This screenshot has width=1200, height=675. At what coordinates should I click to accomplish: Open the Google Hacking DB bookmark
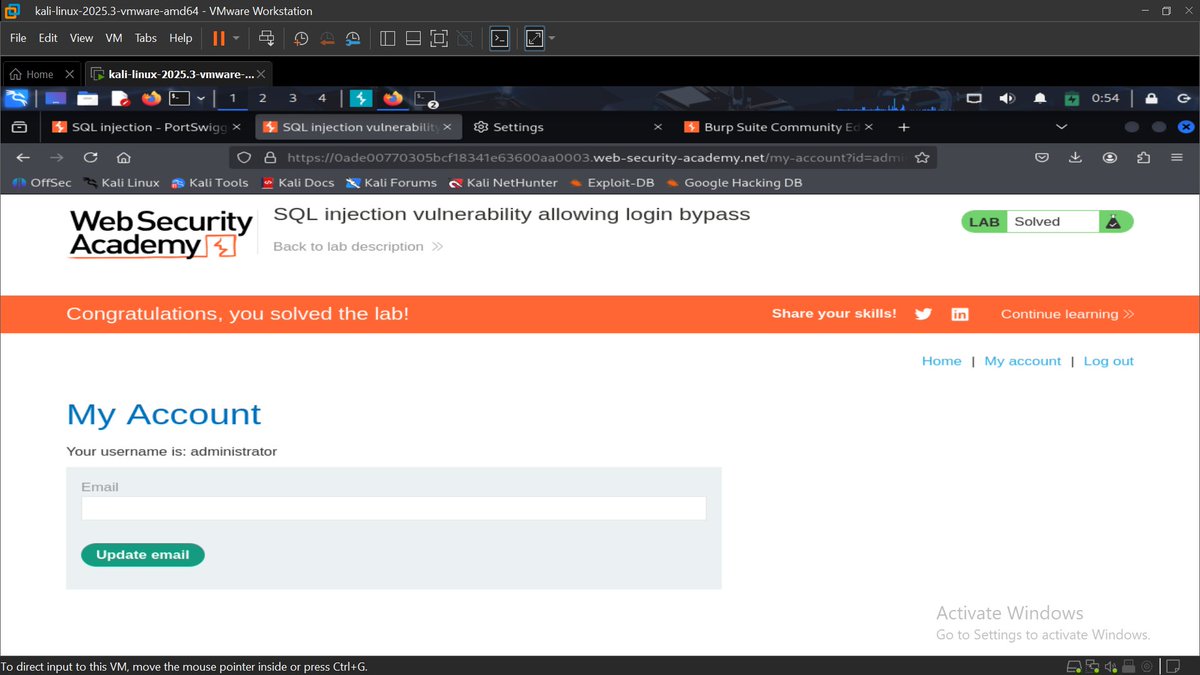point(734,183)
